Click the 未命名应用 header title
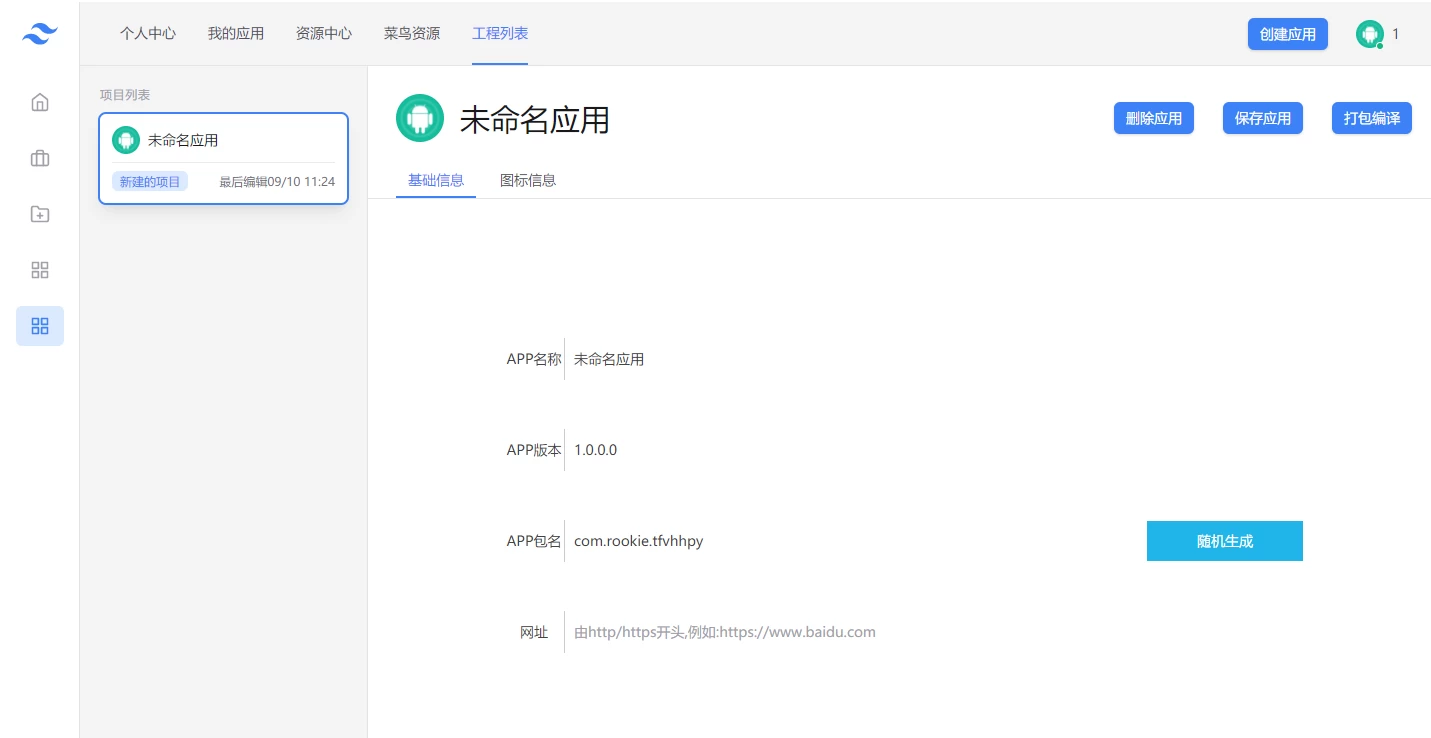Viewport: 1431px width, 738px height. (535, 119)
